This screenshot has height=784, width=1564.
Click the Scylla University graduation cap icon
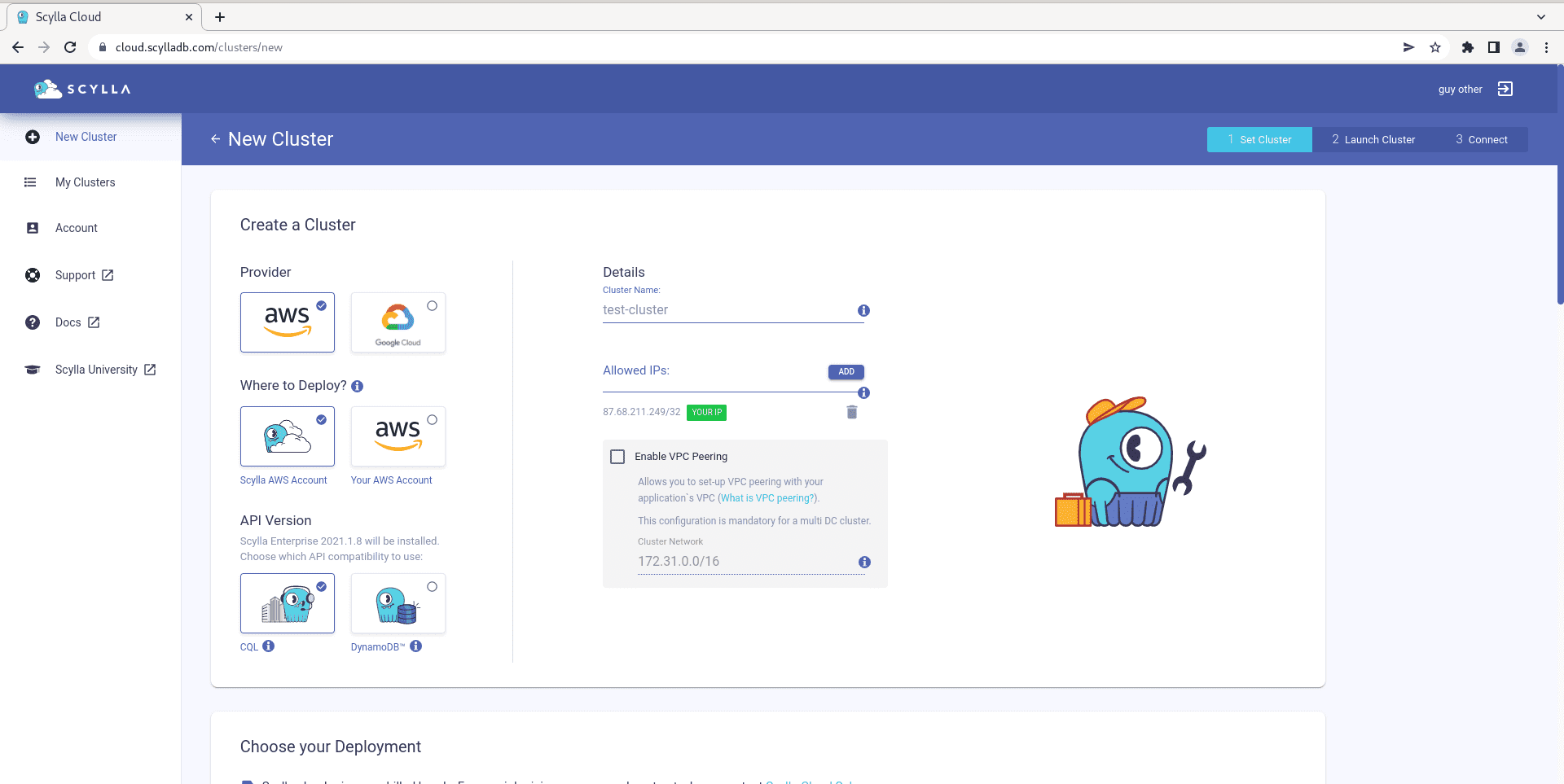(33, 370)
